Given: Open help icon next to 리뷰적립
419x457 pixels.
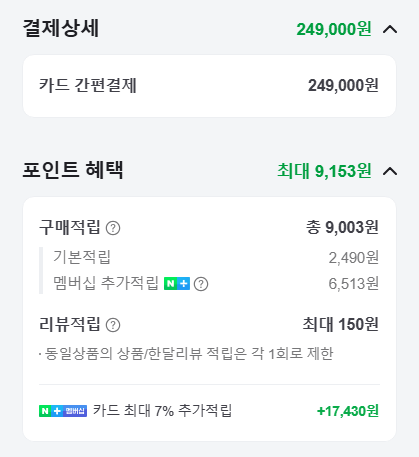Looking at the screenshot, I should click(113, 325).
